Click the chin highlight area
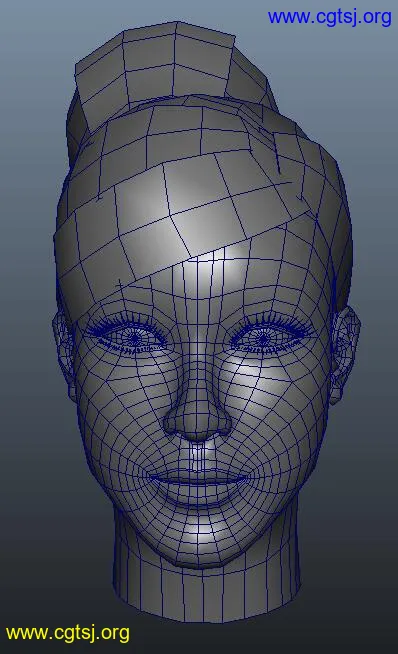The image size is (398, 654). tap(199, 534)
